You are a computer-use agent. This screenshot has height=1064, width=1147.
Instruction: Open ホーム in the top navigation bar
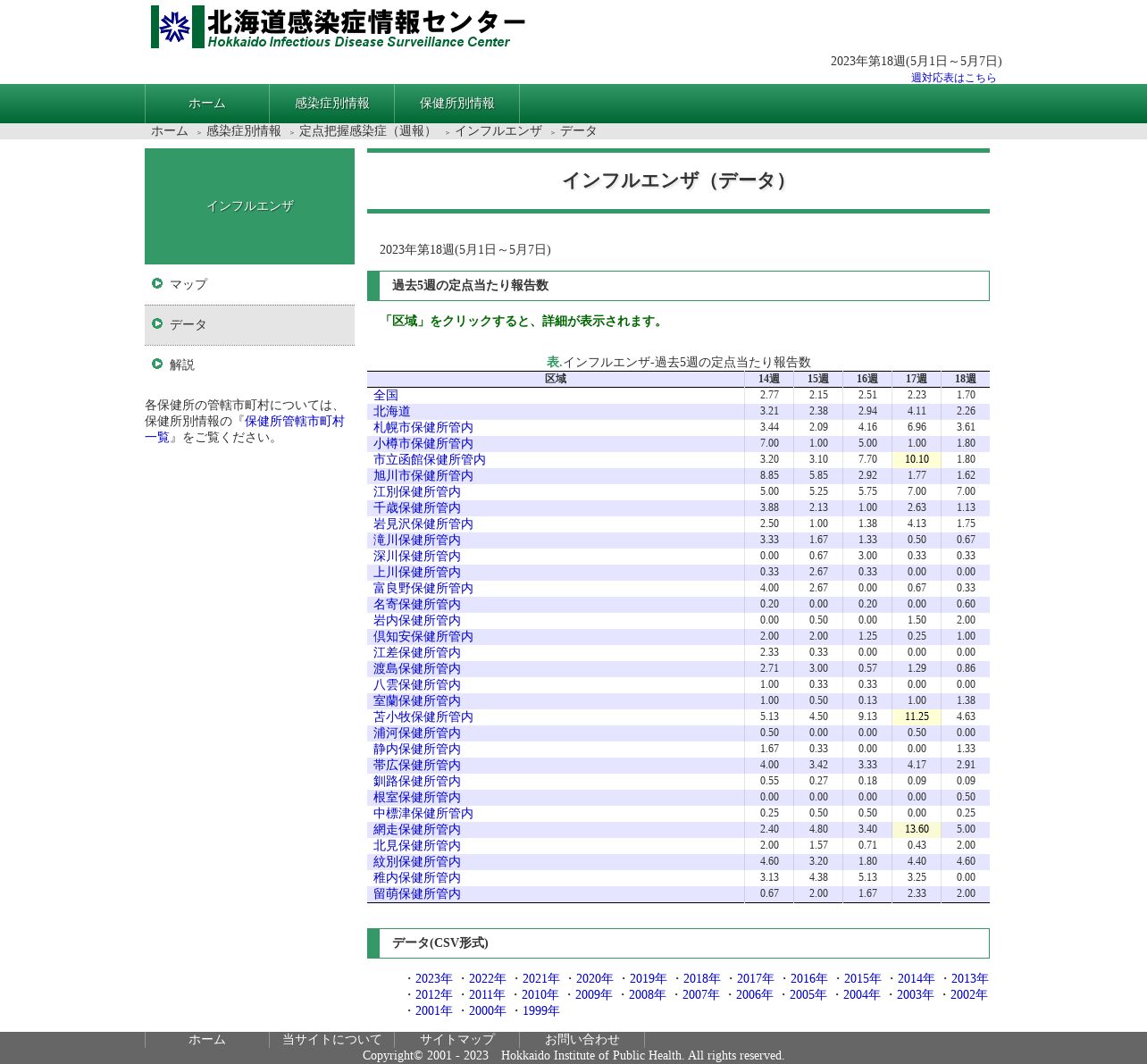point(207,104)
